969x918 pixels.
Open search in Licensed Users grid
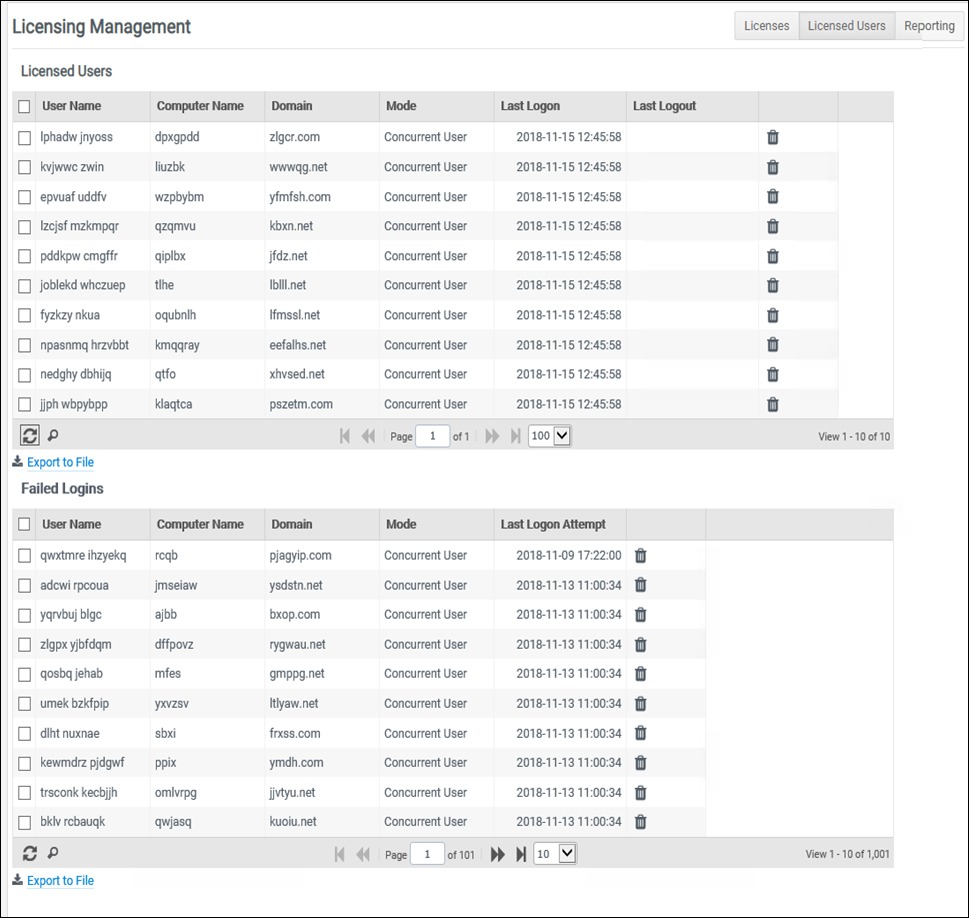pos(53,436)
